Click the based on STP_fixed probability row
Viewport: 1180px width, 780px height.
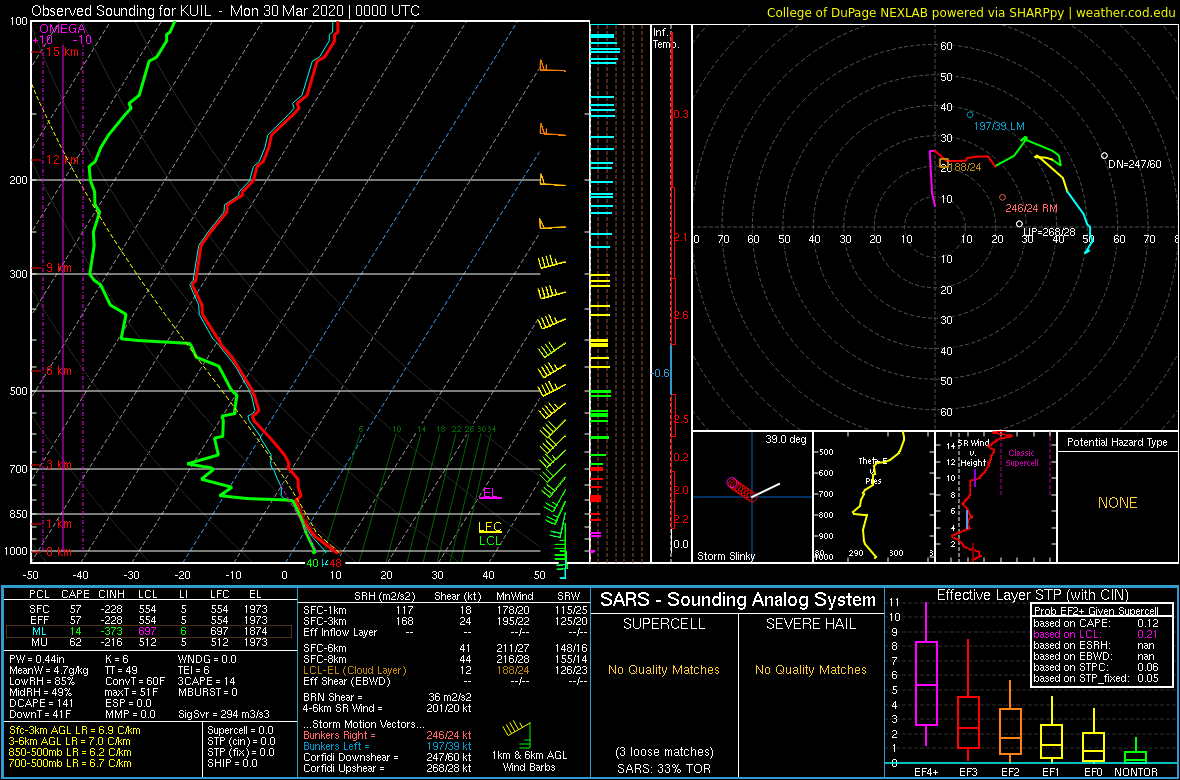tap(1098, 680)
